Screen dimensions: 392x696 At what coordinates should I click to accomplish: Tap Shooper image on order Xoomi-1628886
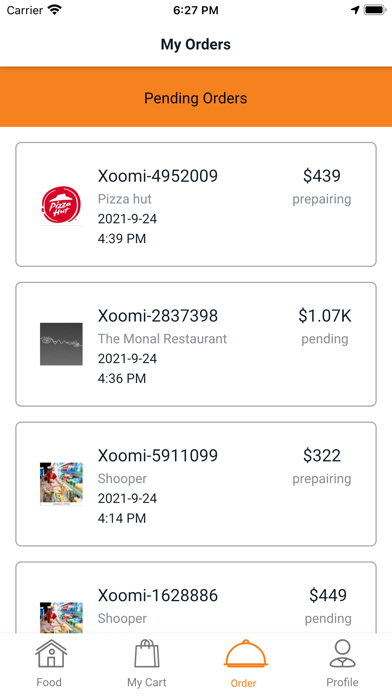(x=61, y=617)
